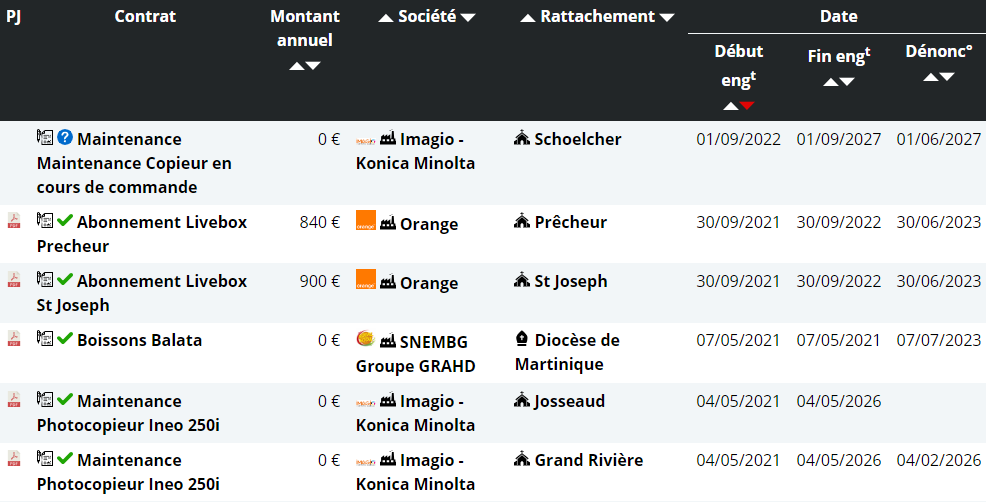Open Grand Rivière rattachement link
The image size is (986, 502).
(x=589, y=460)
